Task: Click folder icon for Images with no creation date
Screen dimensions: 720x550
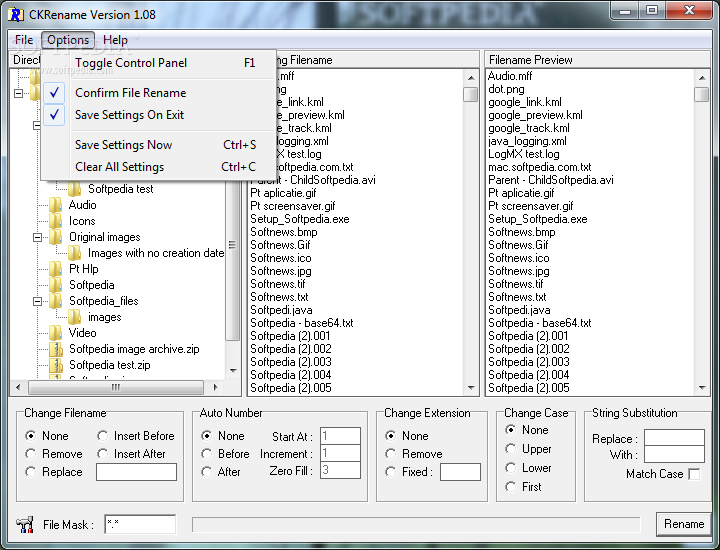Action: coord(74,253)
